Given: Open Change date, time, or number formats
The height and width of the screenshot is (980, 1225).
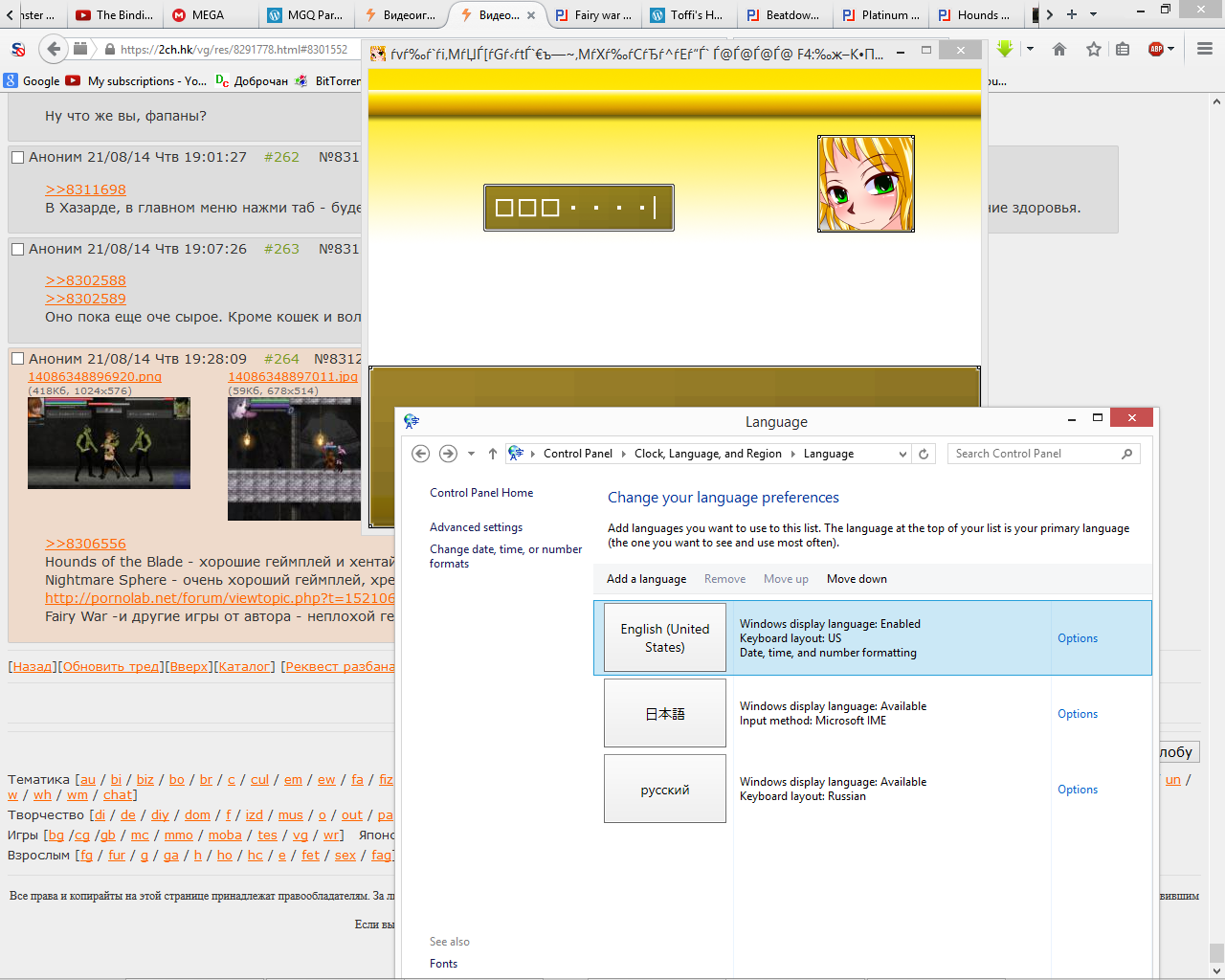Looking at the screenshot, I should tap(505, 556).
